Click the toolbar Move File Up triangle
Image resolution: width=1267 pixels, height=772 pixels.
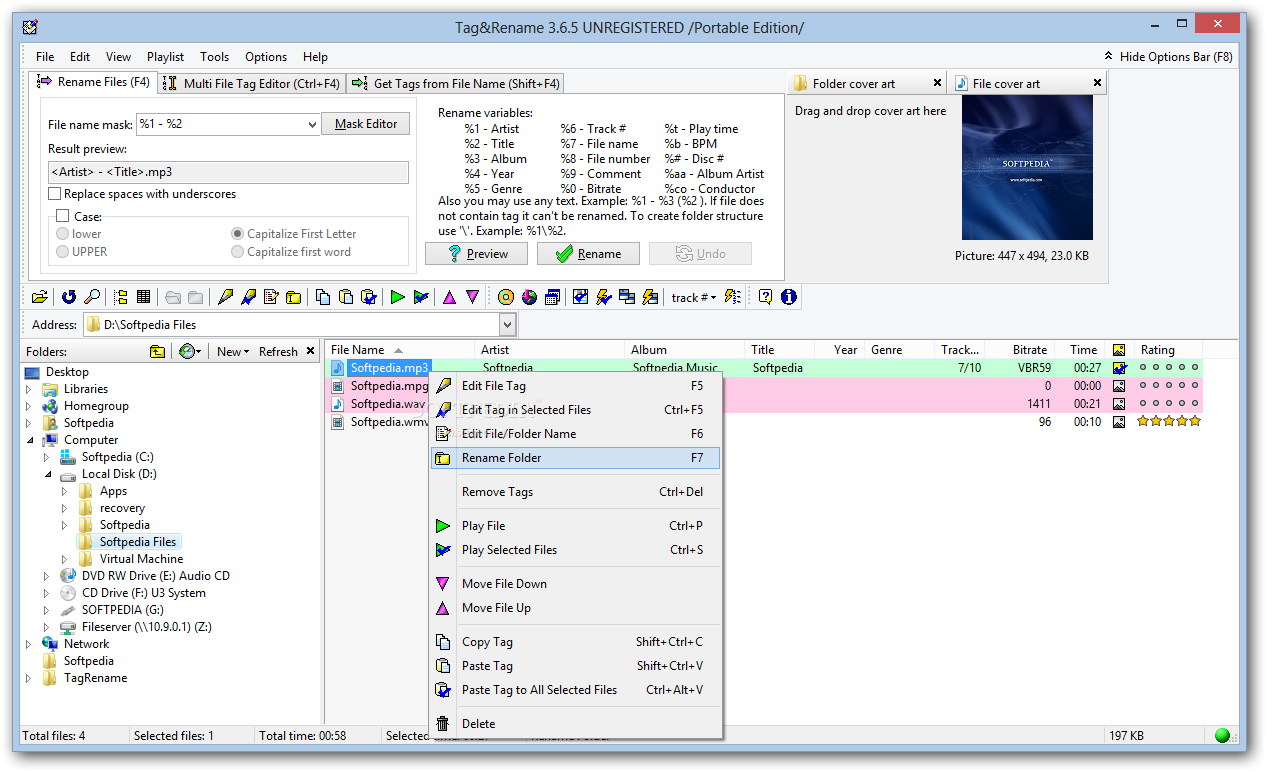pos(449,297)
